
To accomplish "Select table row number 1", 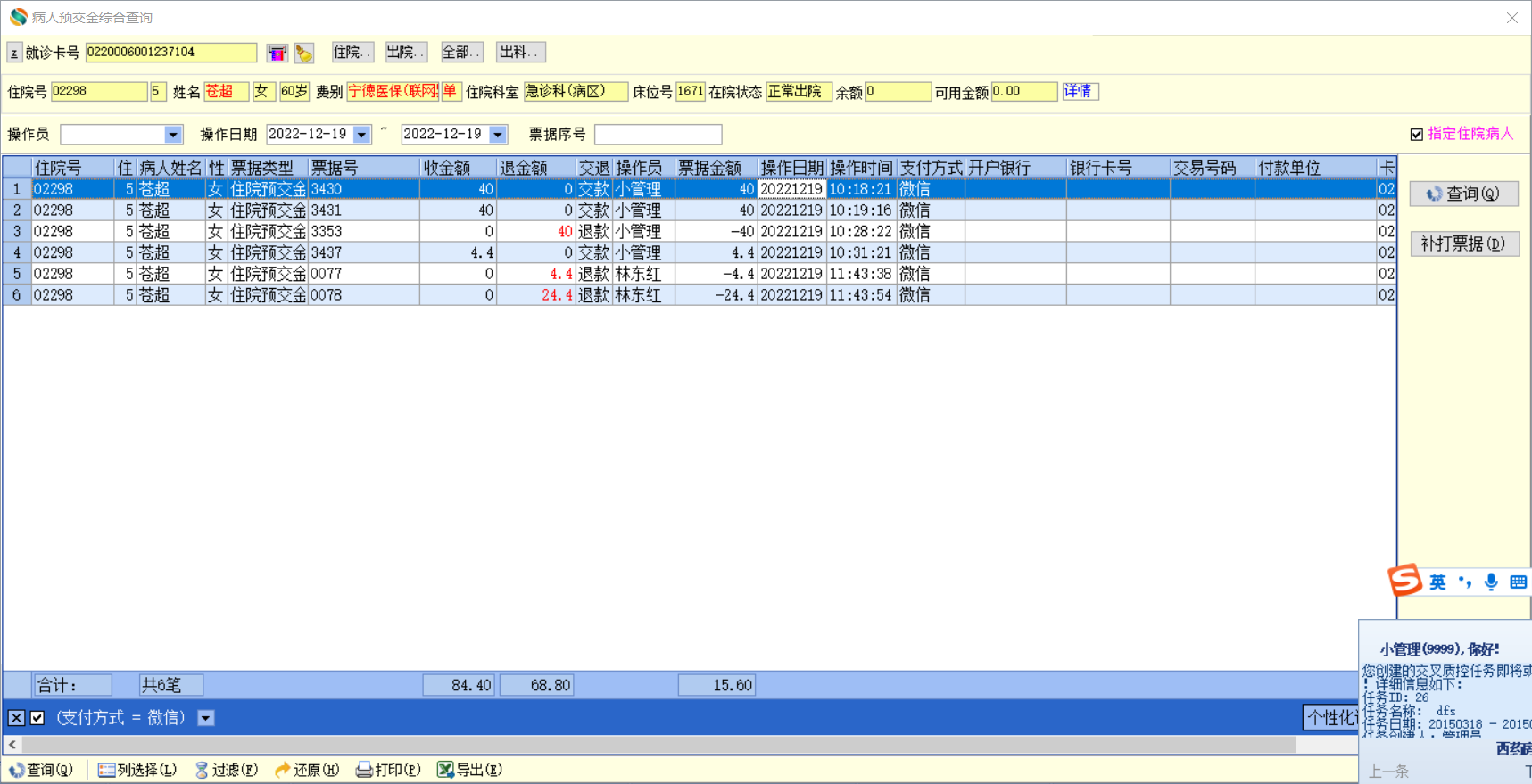I will pyautogui.click(x=17, y=189).
